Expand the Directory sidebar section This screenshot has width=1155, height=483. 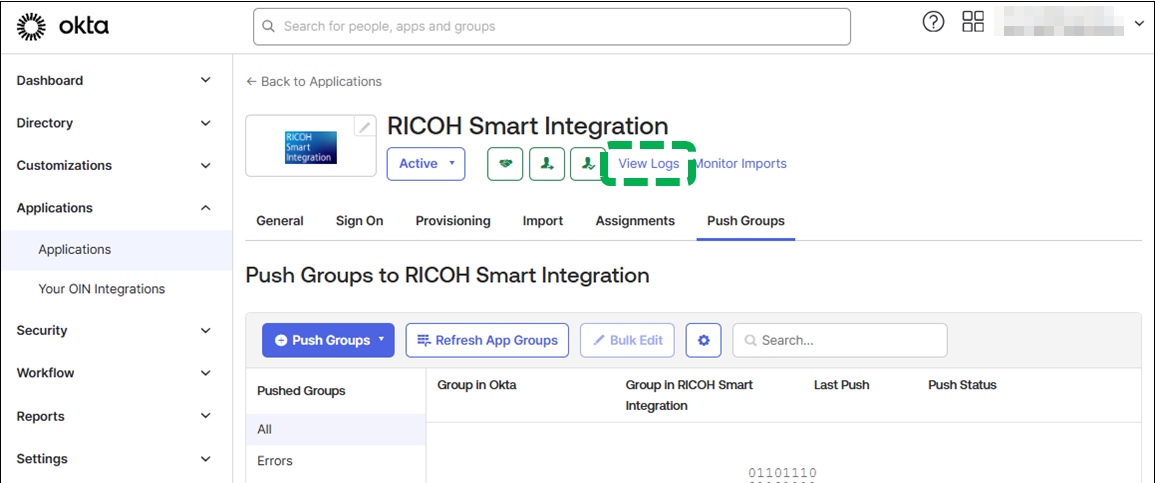point(115,123)
